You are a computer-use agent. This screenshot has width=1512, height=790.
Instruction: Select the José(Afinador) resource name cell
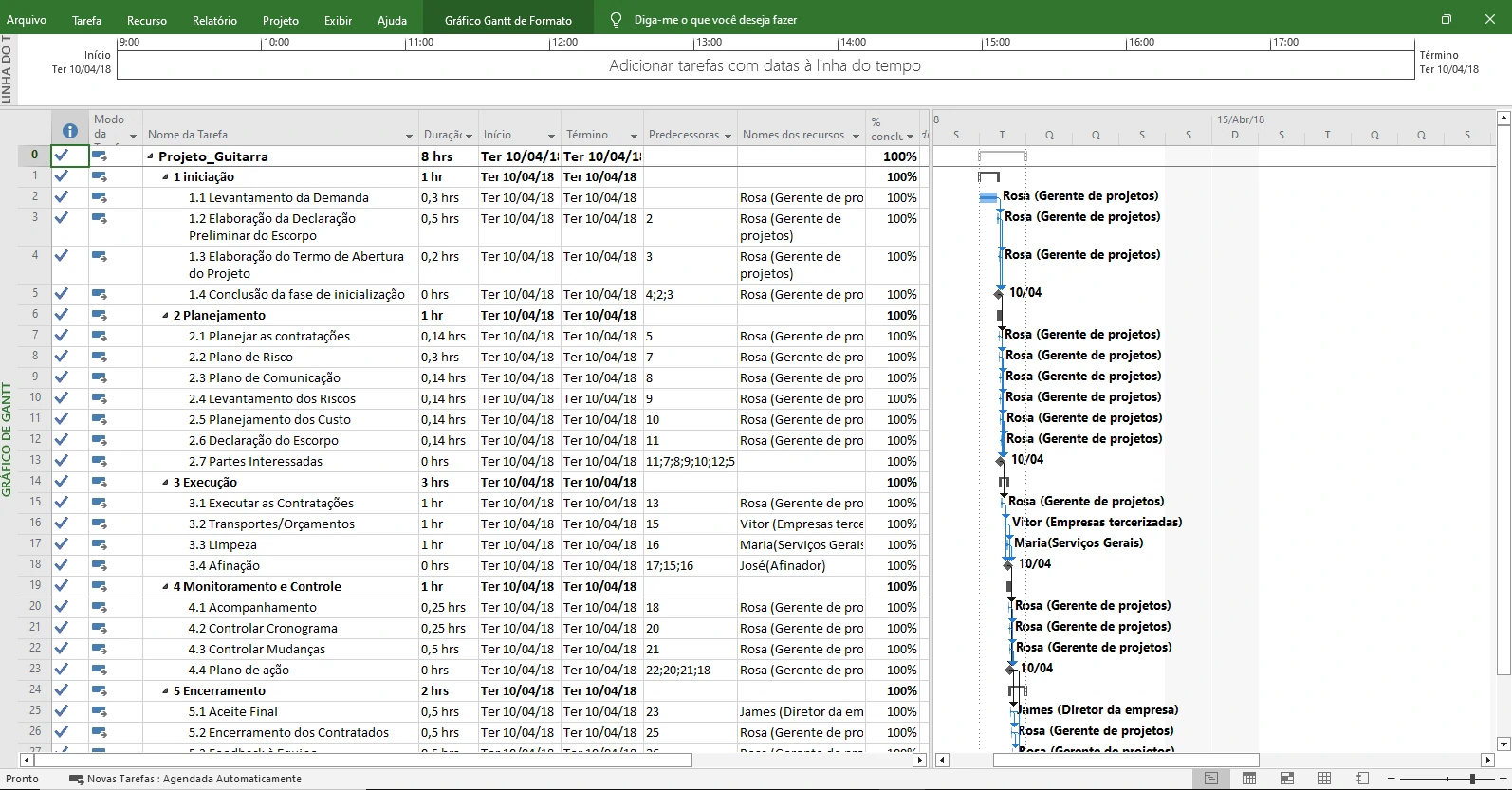802,565
